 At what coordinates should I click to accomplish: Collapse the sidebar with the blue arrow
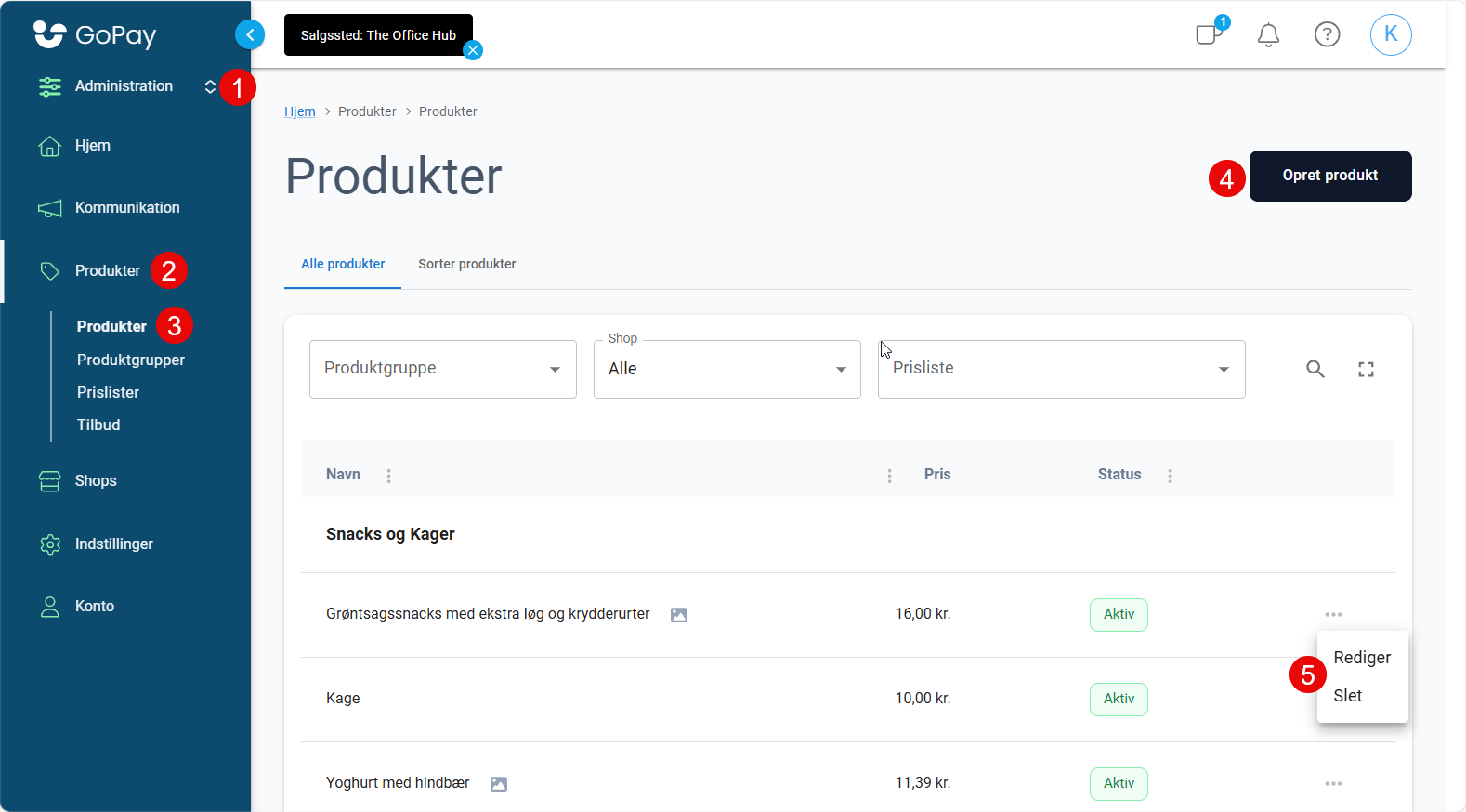click(x=250, y=34)
